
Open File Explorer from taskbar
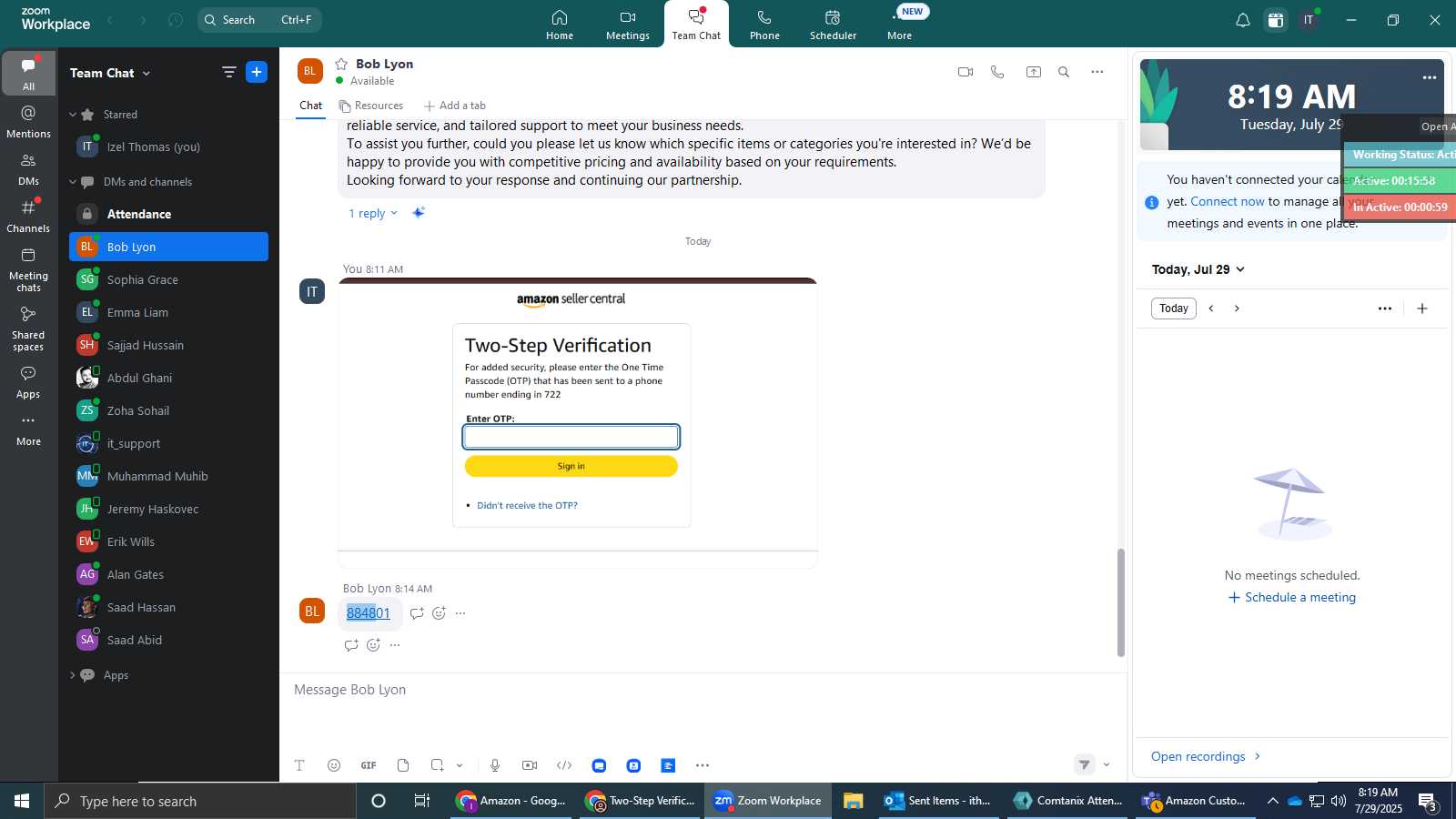point(853,801)
